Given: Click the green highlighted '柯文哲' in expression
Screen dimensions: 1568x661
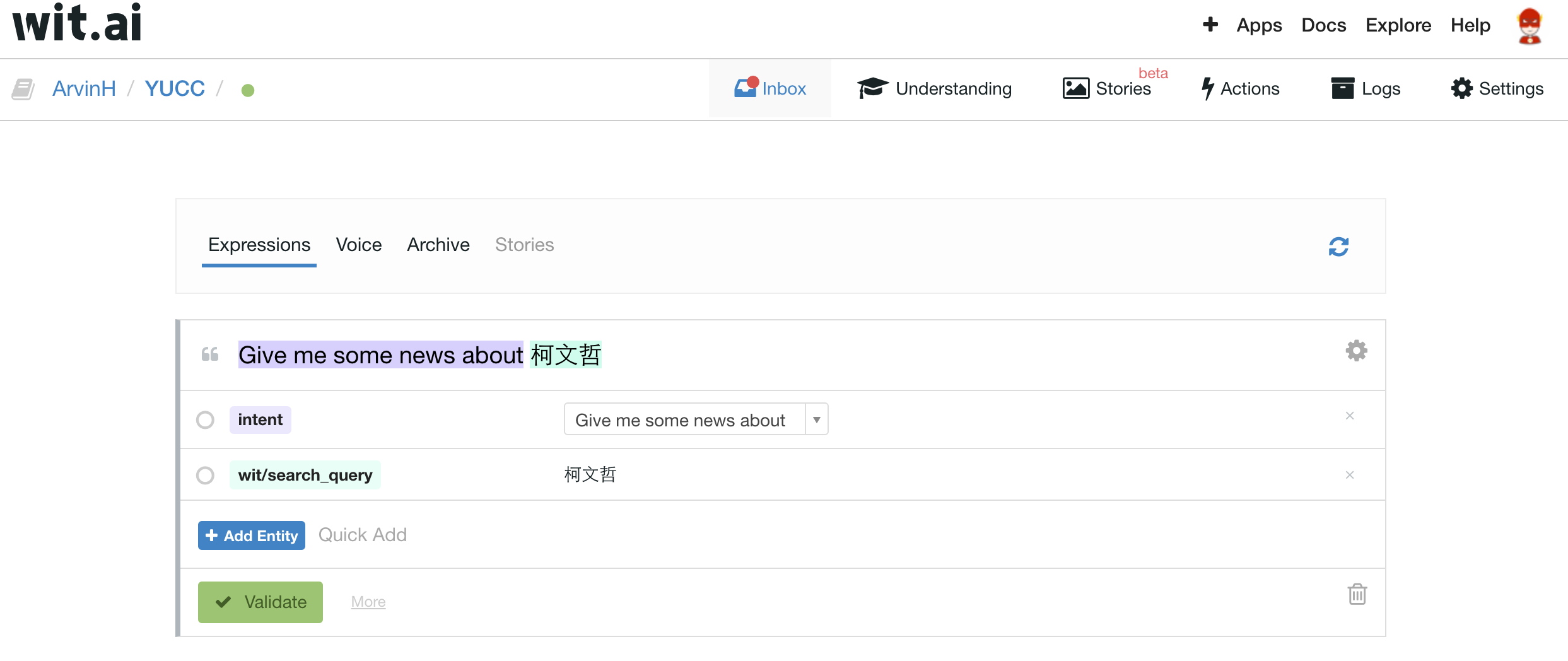Looking at the screenshot, I should (x=566, y=355).
